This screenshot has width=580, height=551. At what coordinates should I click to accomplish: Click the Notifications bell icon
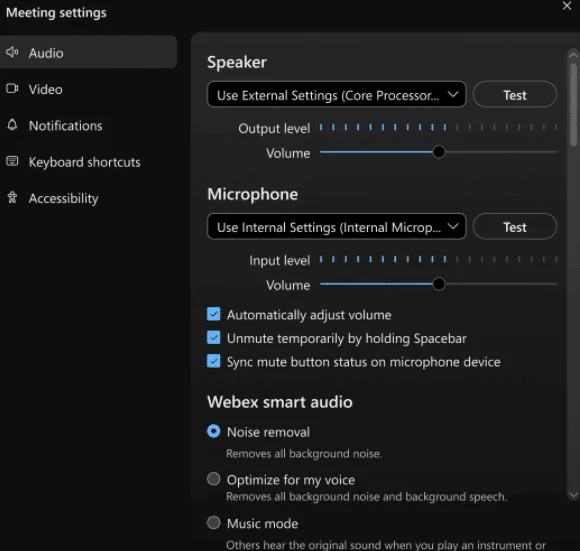[x=12, y=125]
